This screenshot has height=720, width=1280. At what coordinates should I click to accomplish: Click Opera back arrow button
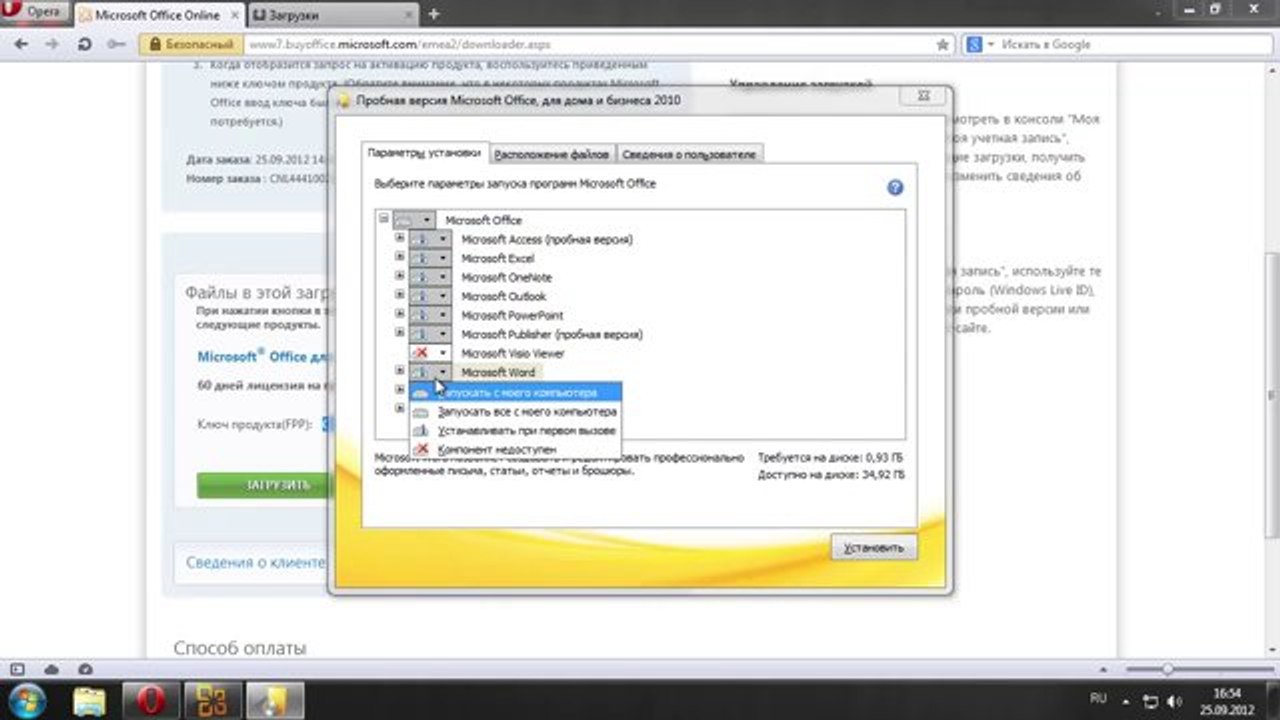coord(22,44)
